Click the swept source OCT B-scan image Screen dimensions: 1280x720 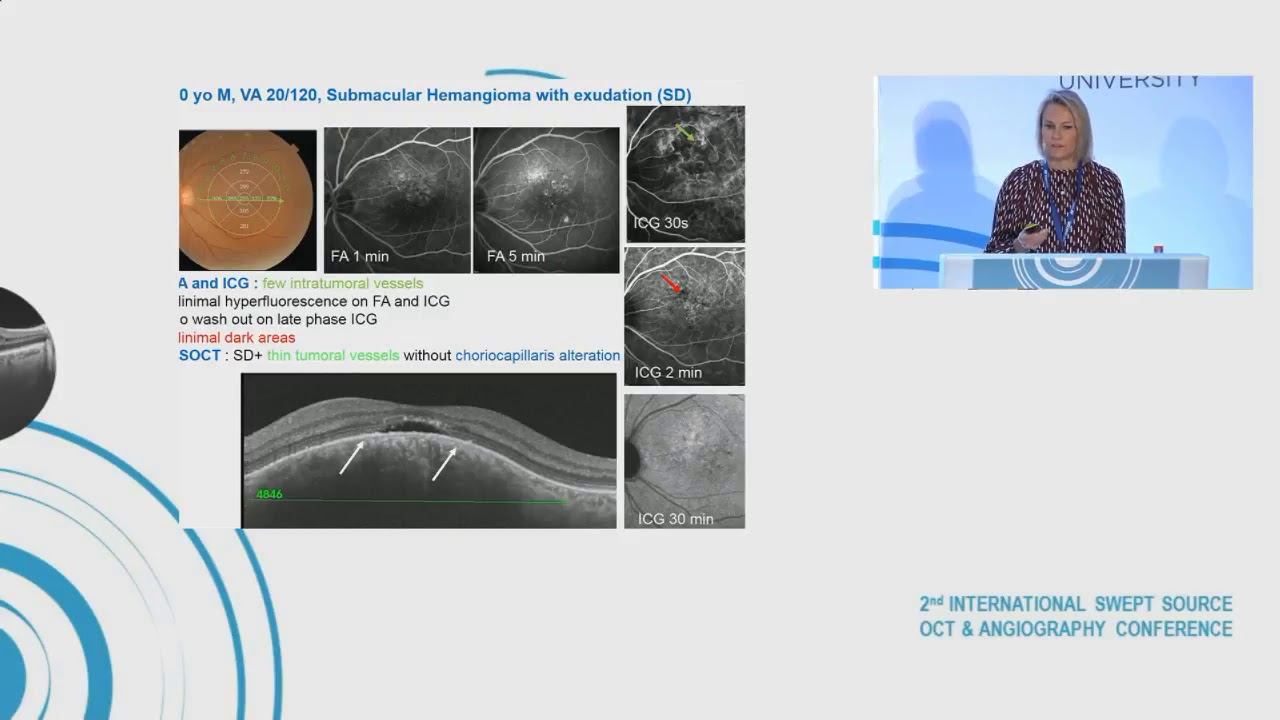tap(429, 450)
